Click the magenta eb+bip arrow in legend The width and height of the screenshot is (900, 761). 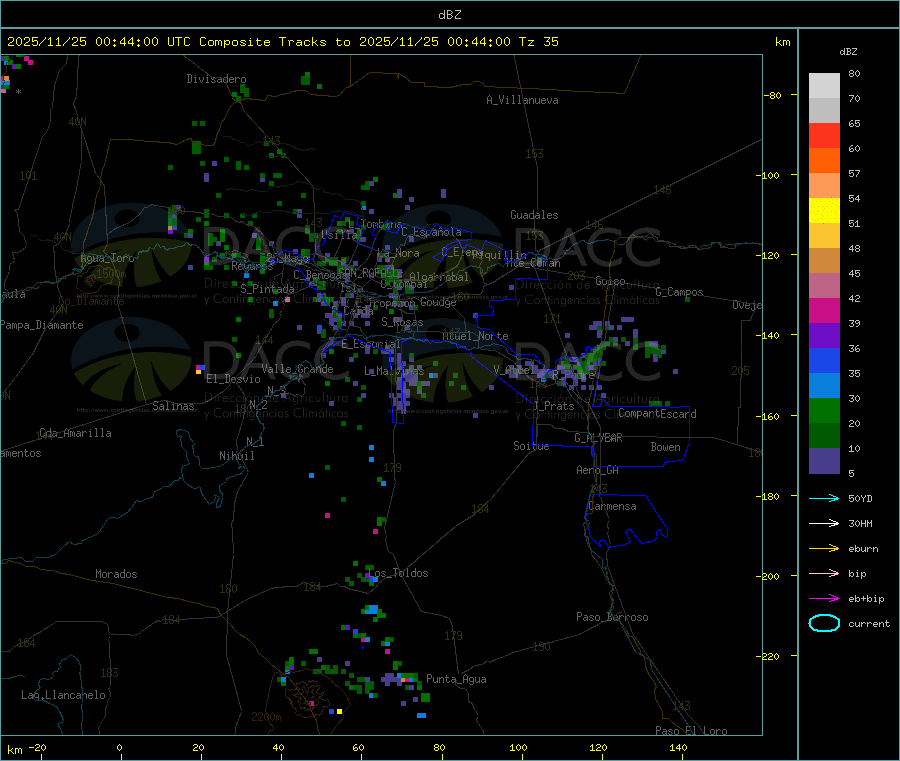tap(824, 599)
